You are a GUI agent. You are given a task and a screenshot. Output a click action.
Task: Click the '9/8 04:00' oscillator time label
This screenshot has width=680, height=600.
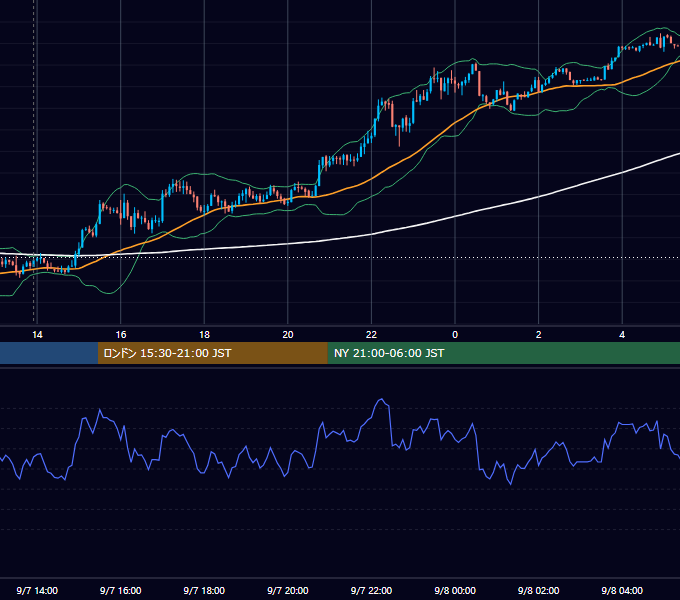(622, 590)
